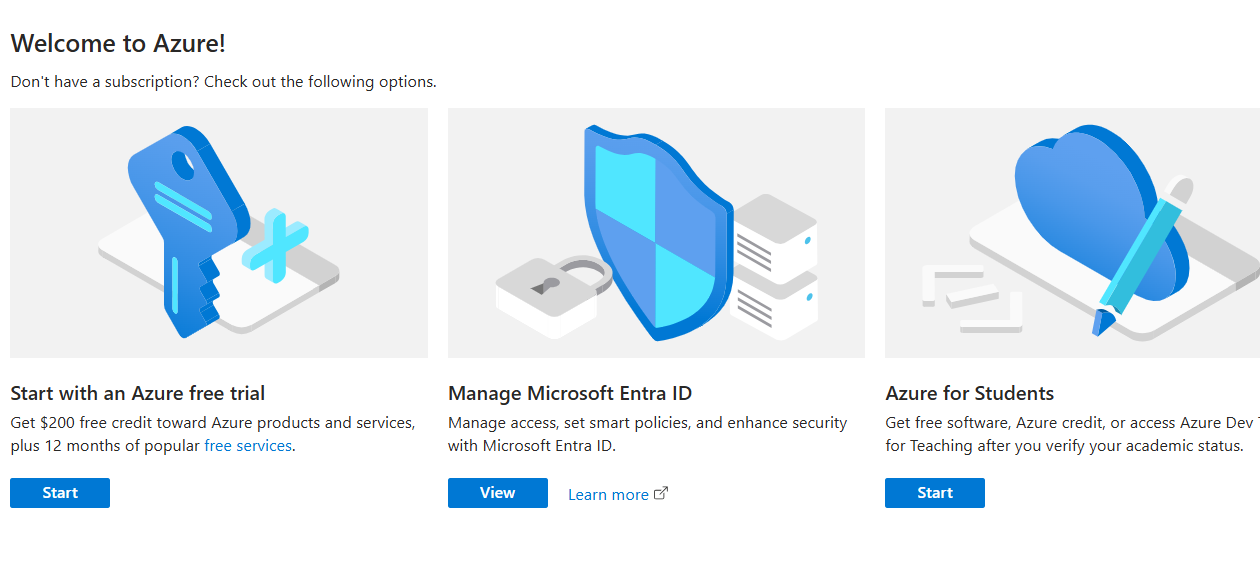Open the Learn more link
The image size is (1260, 578).
coord(608,494)
